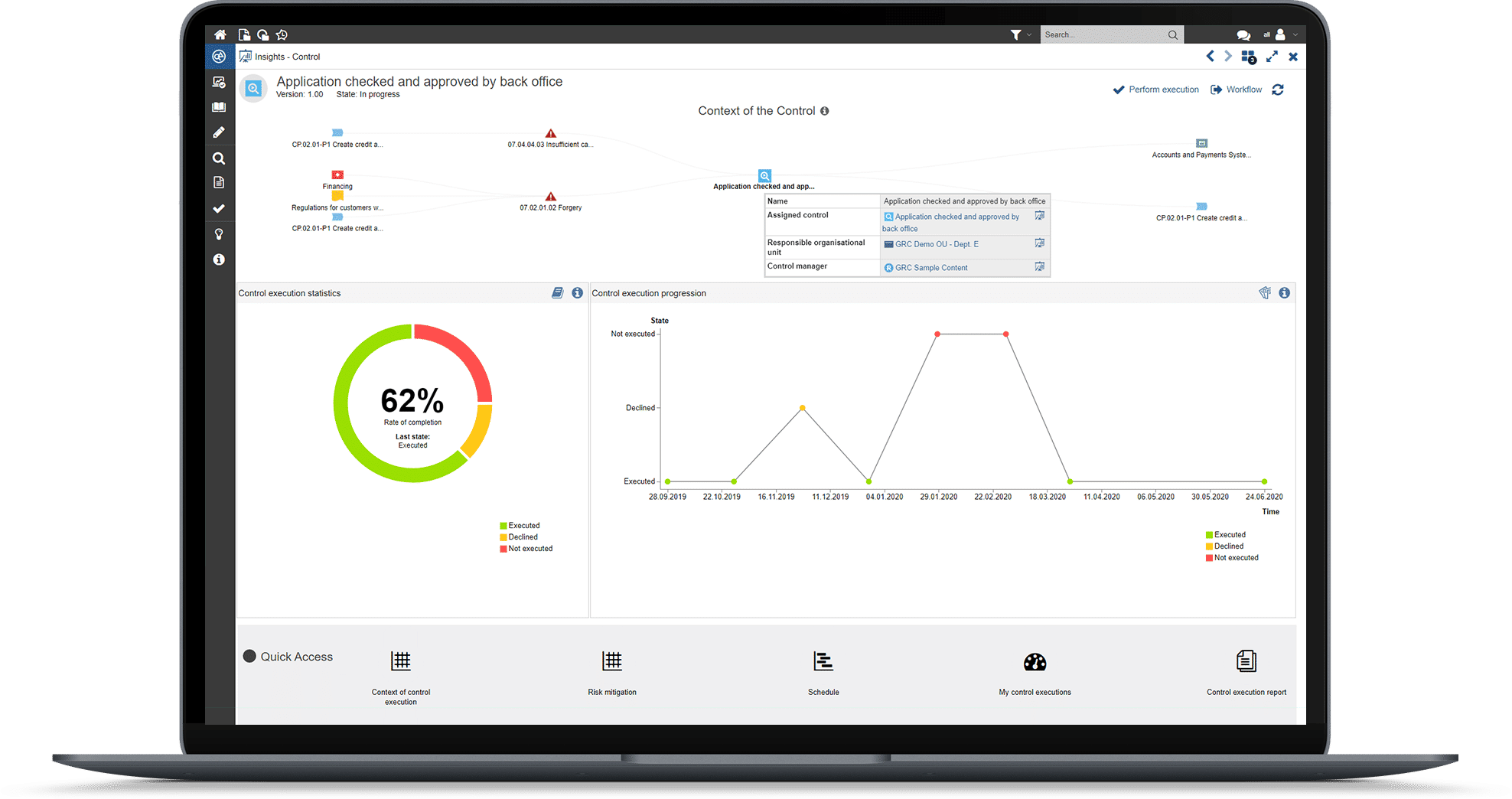
Task: Open the checkmark sidebar icon
Action: [219, 208]
